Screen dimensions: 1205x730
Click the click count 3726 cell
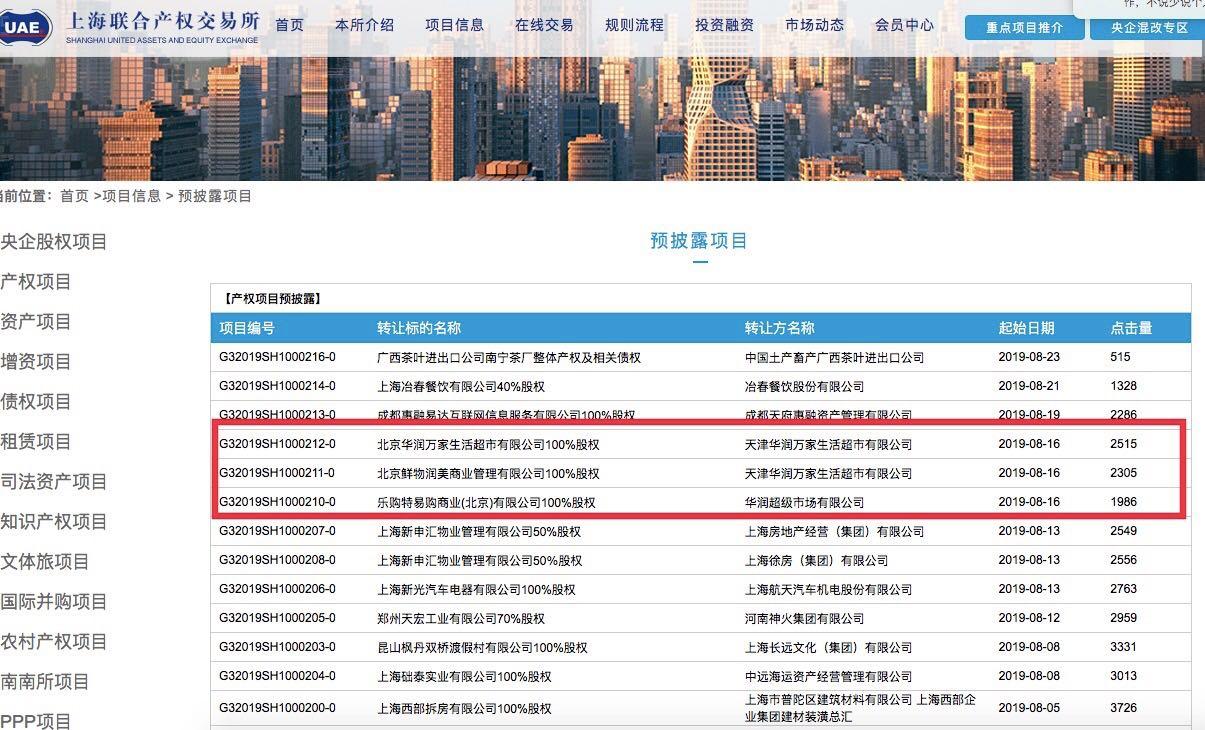(x=1124, y=708)
